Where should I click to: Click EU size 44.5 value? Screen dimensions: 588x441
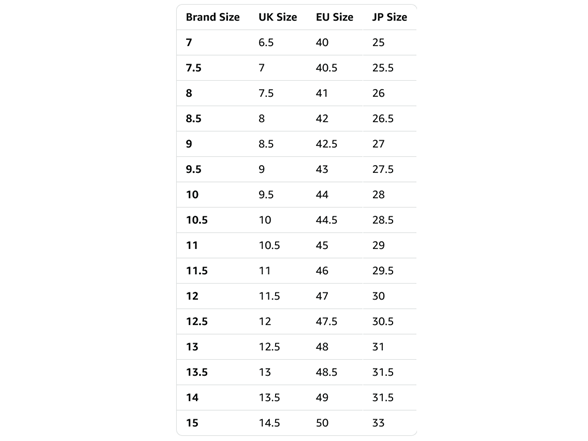click(x=326, y=220)
